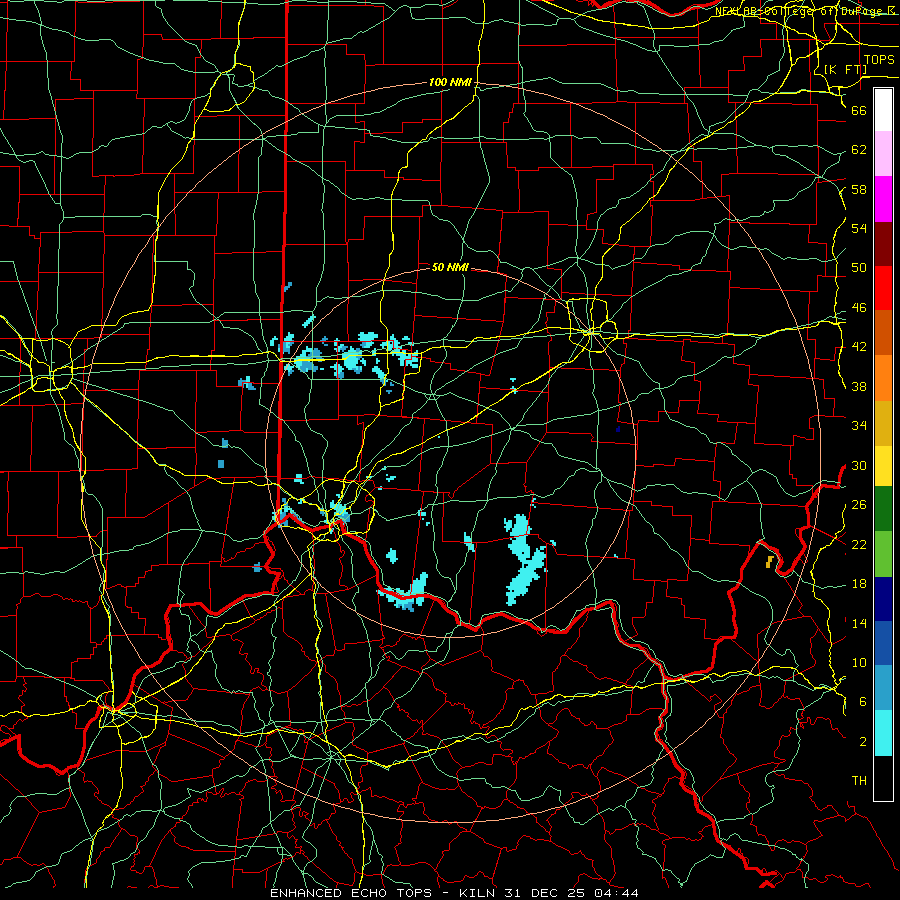Click the "100 NMI" range ring label
This screenshot has height=900, width=900.
coord(450,83)
